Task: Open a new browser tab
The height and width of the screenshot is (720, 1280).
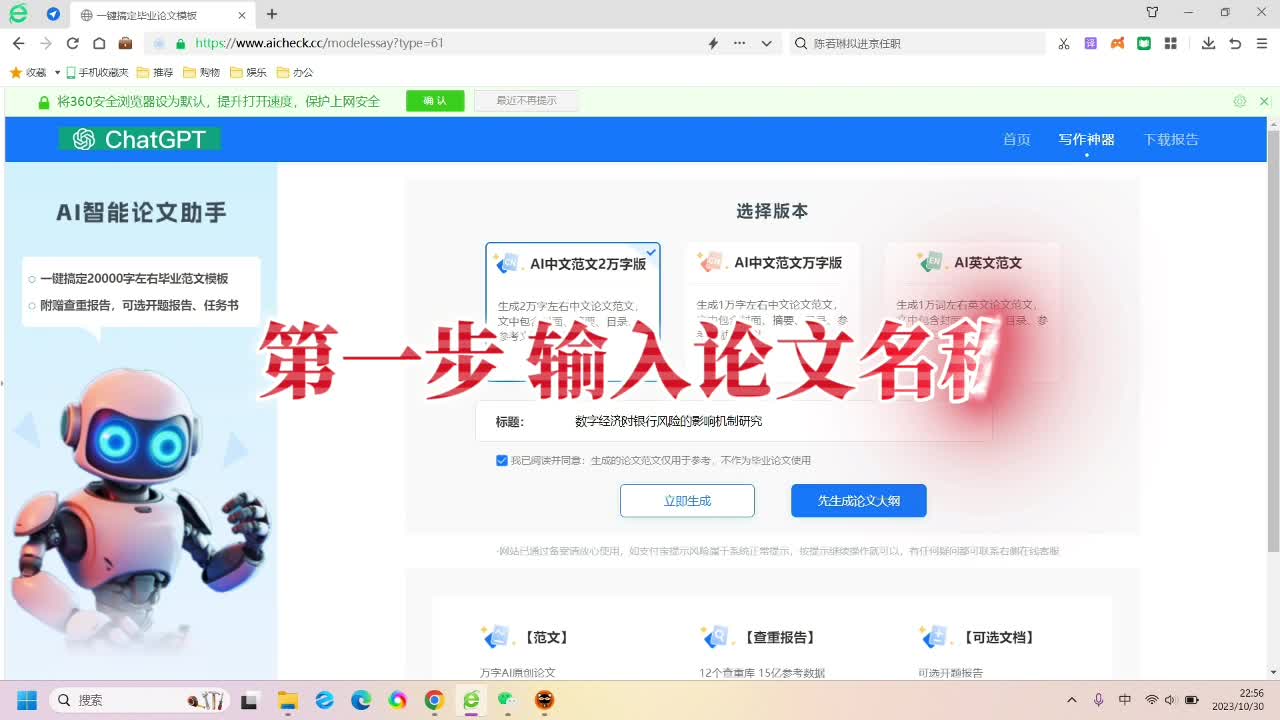Action: coord(272,14)
